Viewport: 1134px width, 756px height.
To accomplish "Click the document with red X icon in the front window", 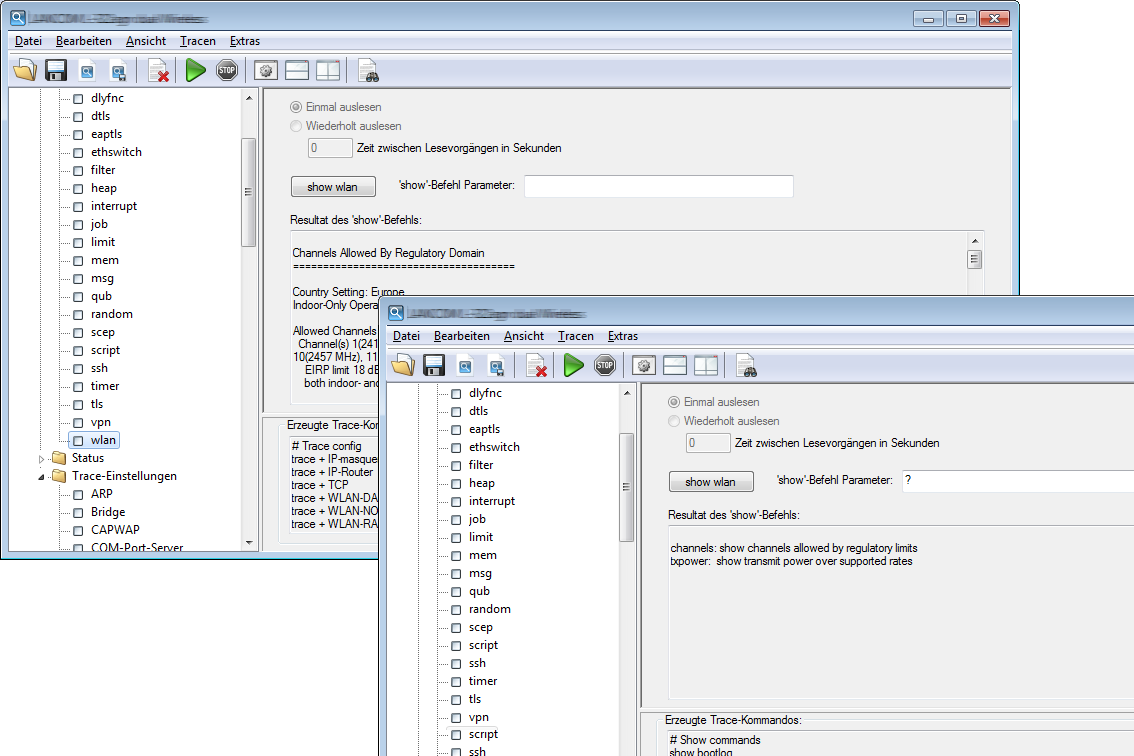I will click(x=536, y=365).
